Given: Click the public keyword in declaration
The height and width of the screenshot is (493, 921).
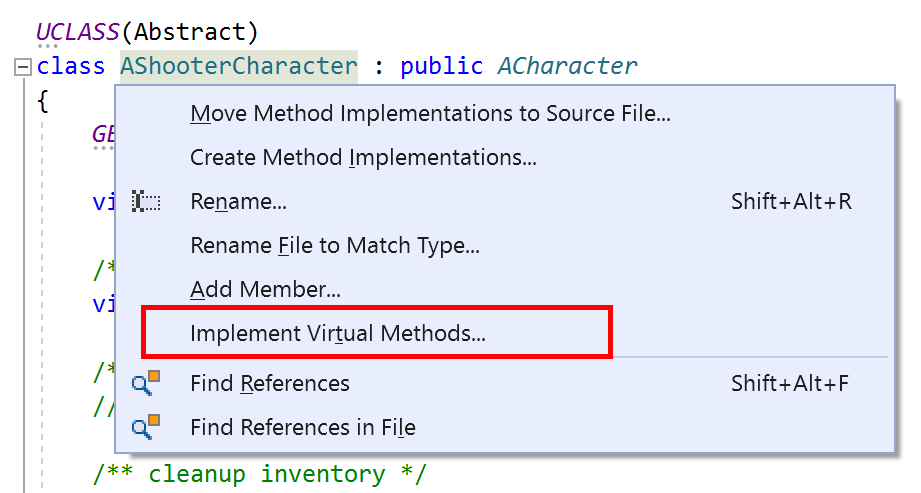Looking at the screenshot, I should pyautogui.click(x=440, y=67).
